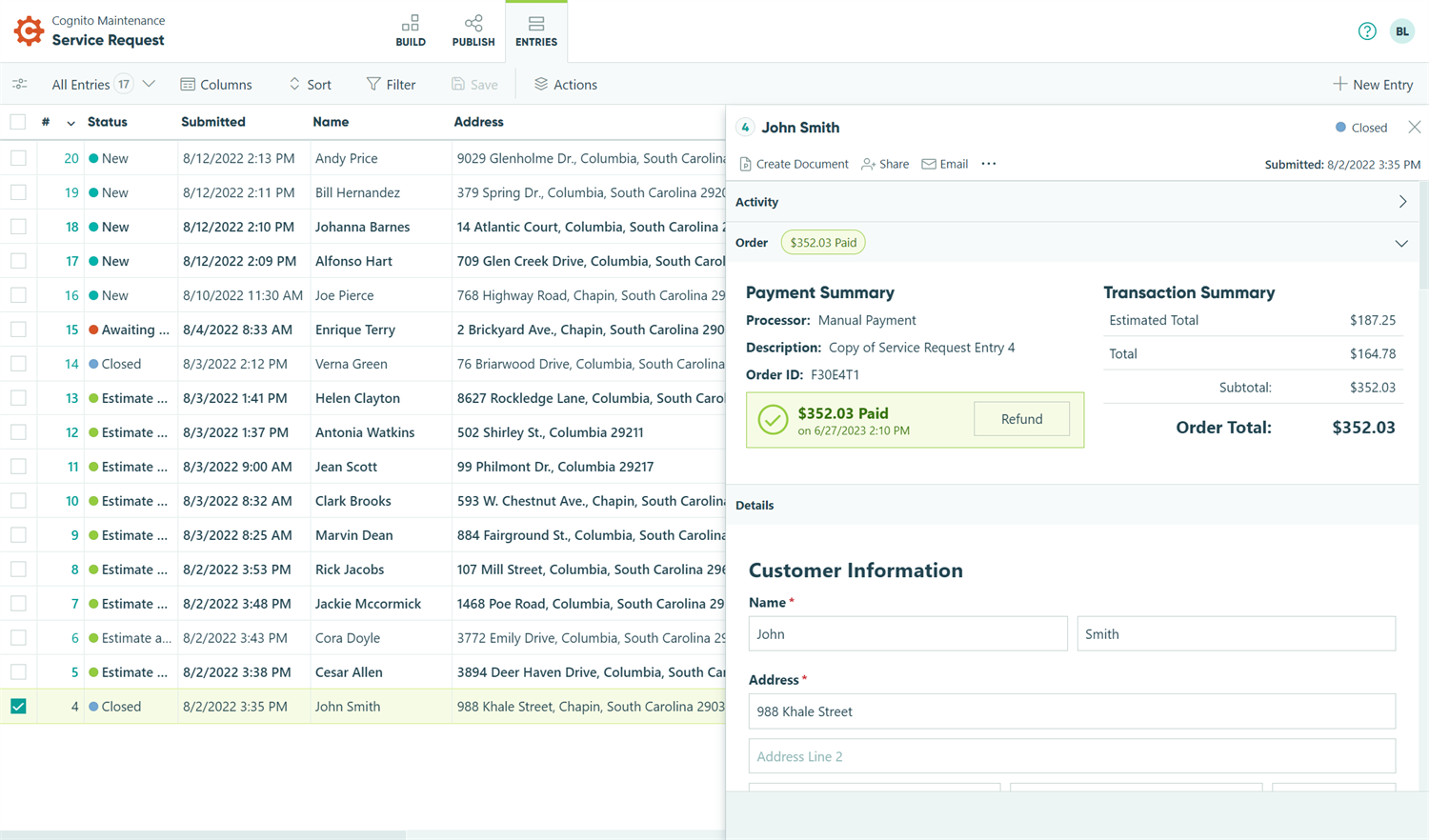1429x840 pixels.
Task: Open the help question mark icon
Action: point(1367,31)
